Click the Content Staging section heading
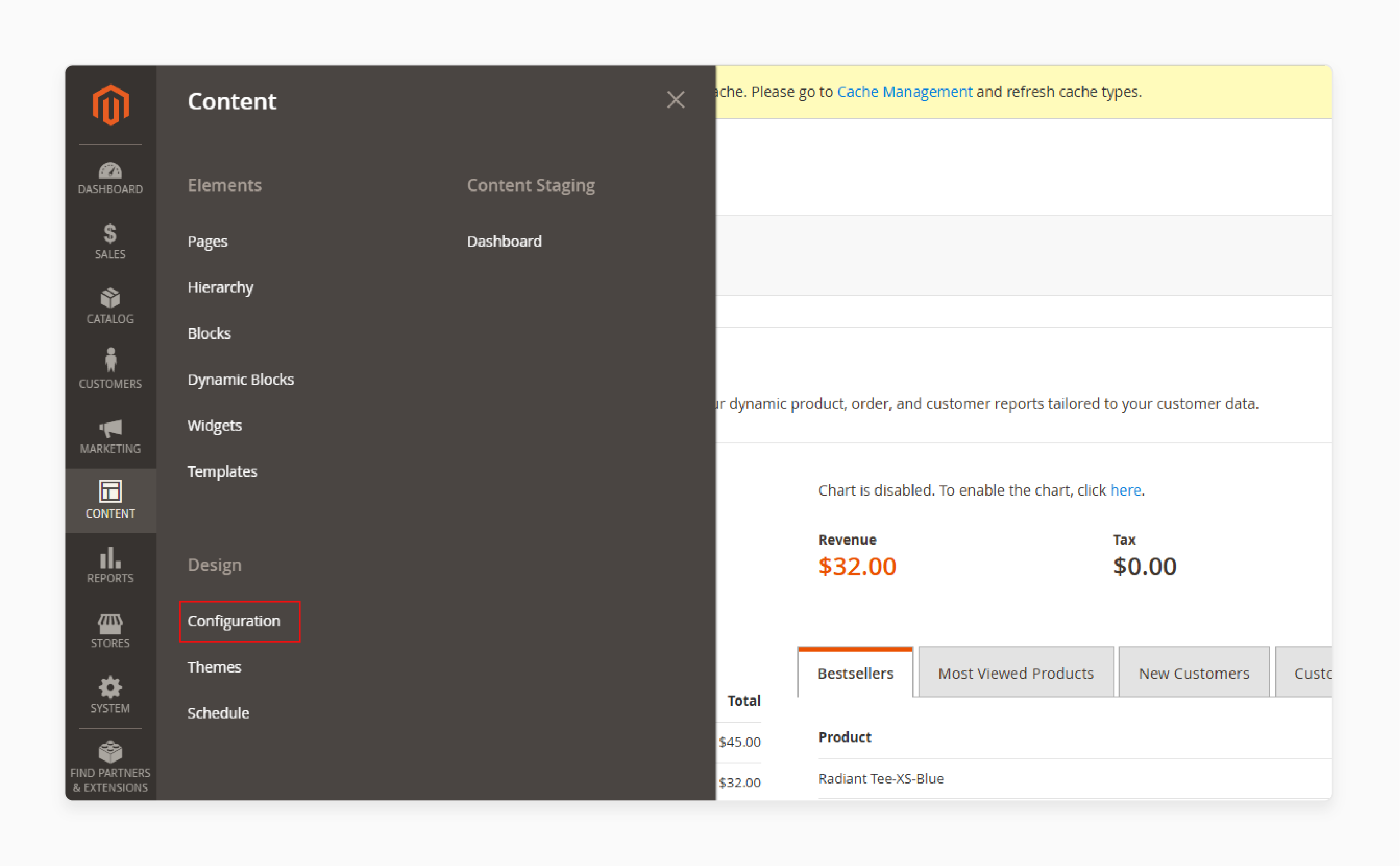Screen dimensions: 1400x866 [x=531, y=185]
